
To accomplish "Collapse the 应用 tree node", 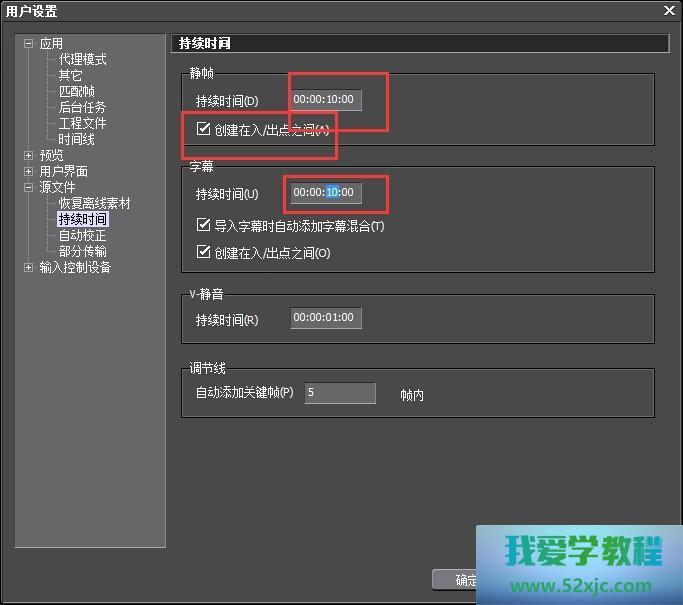I will click(29, 44).
